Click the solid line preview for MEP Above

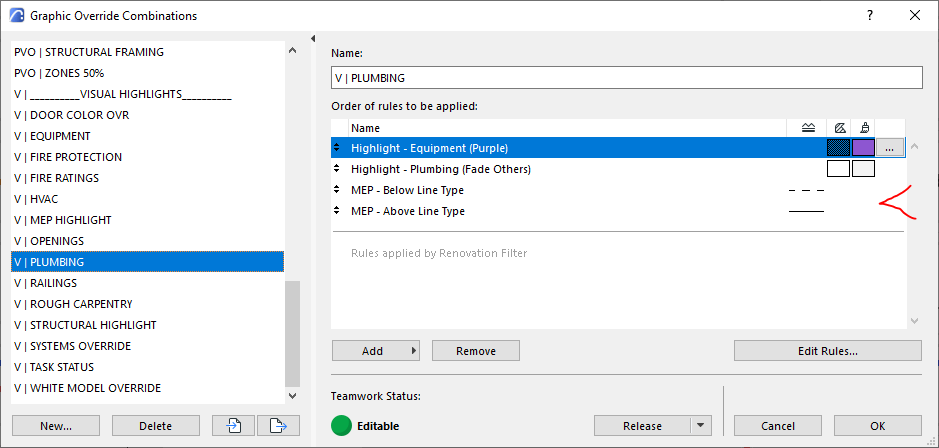(x=806, y=211)
